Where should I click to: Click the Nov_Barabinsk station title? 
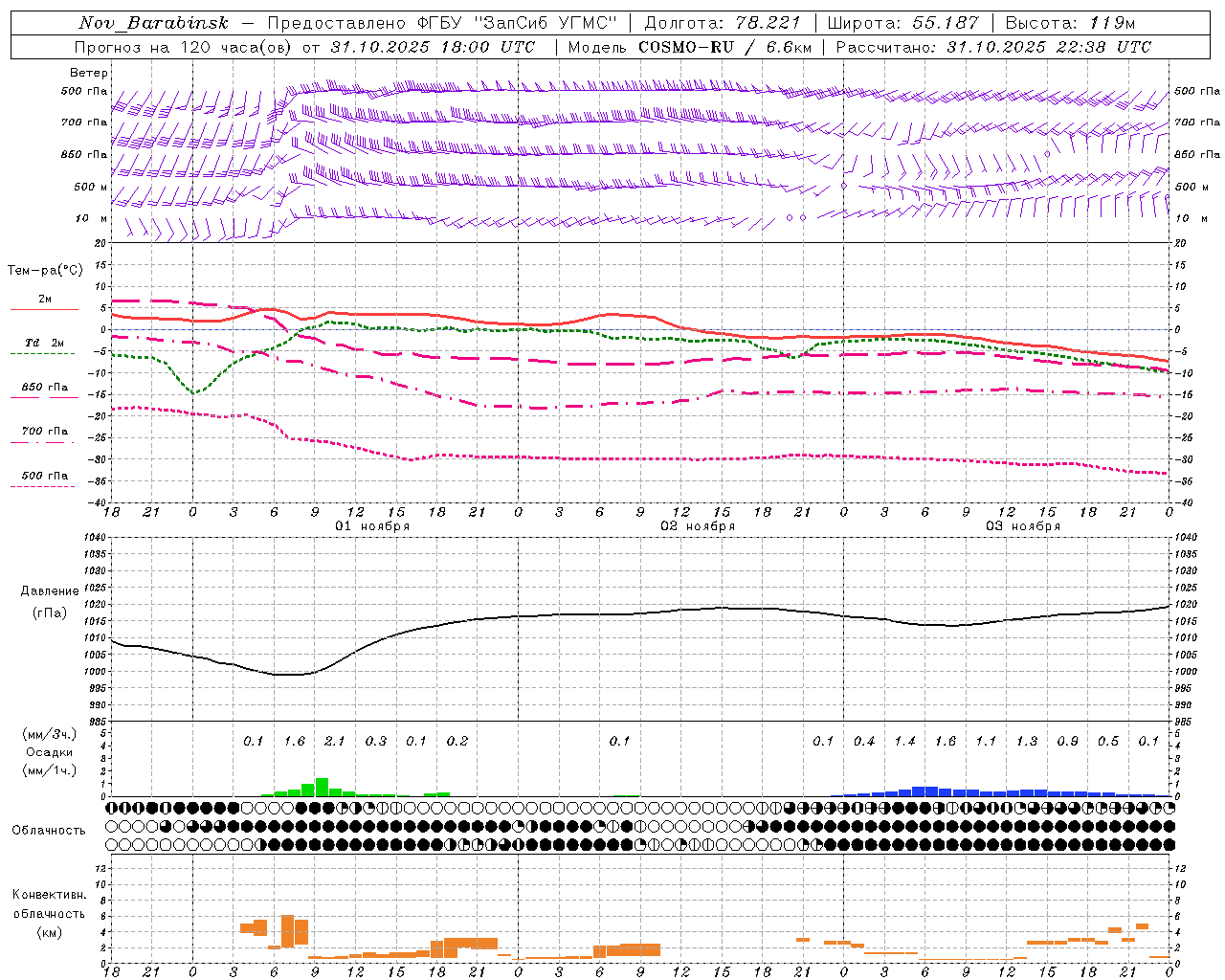pyautogui.click(x=154, y=23)
